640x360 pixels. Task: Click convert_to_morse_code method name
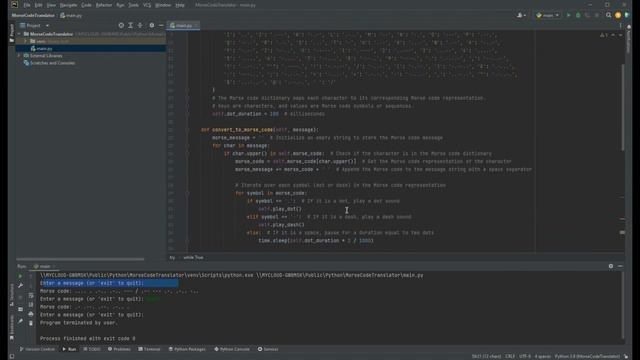click(x=242, y=130)
